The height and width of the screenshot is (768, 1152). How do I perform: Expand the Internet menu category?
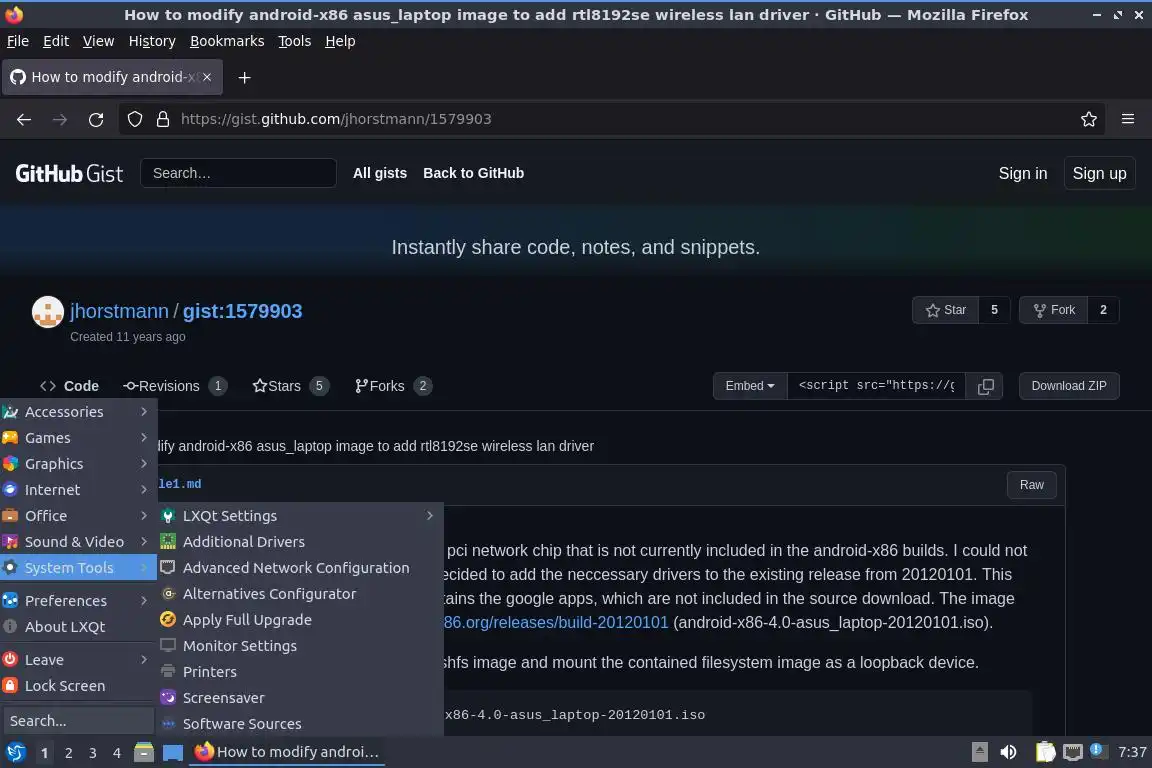coord(78,490)
